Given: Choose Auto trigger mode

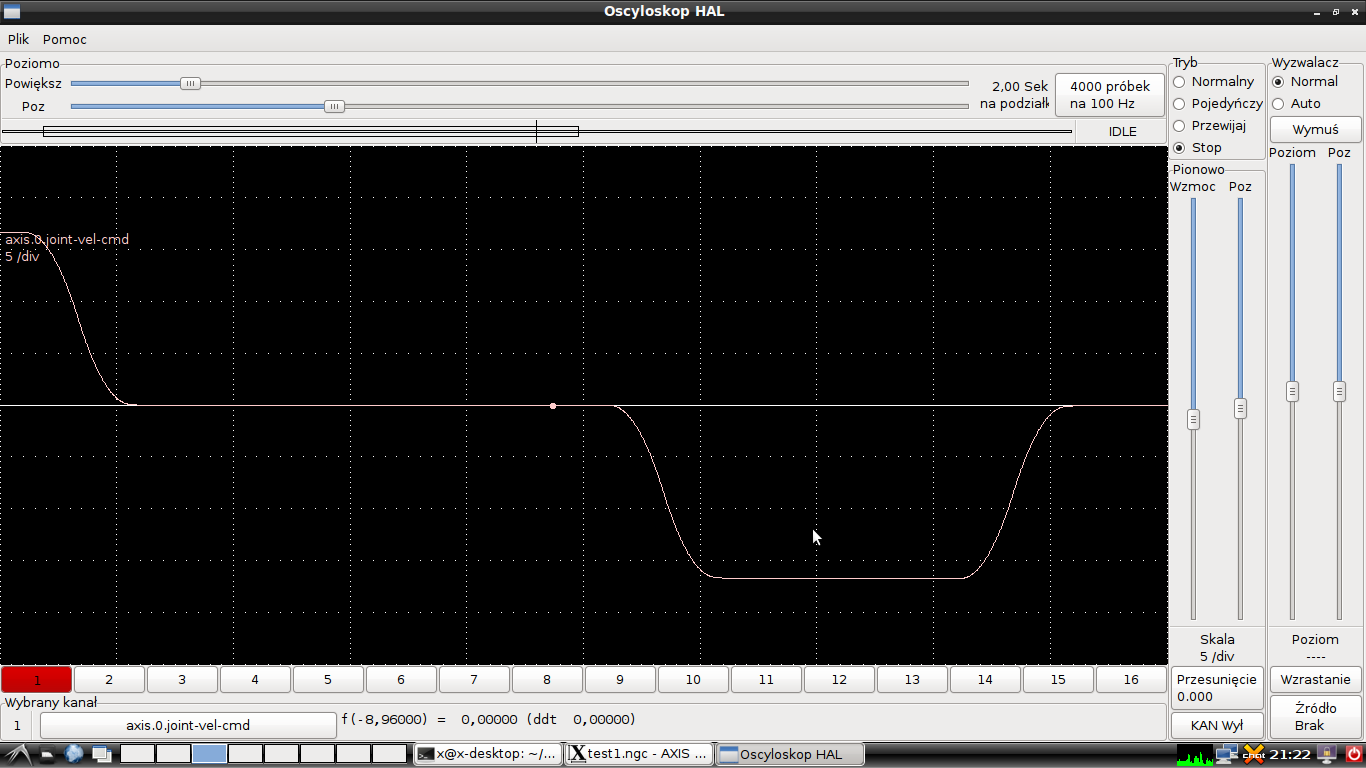Looking at the screenshot, I should (1297, 103).
